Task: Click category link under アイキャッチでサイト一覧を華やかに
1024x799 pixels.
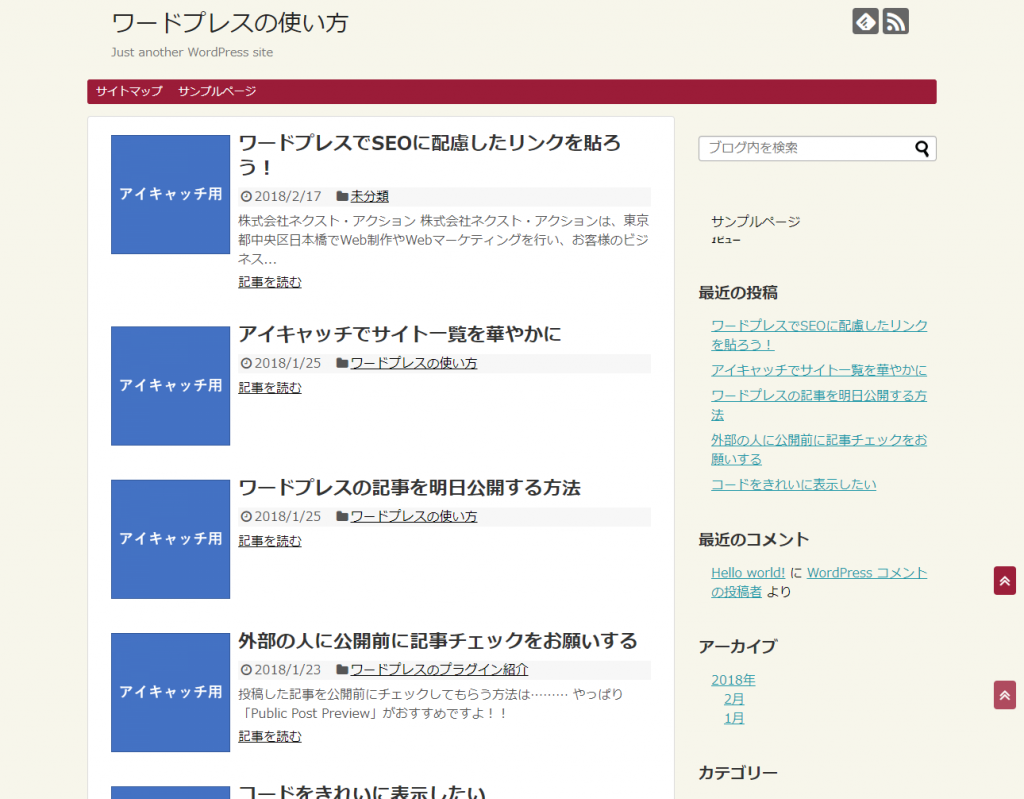Action: click(414, 363)
